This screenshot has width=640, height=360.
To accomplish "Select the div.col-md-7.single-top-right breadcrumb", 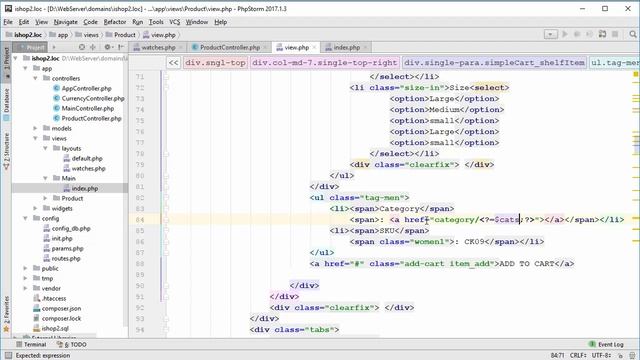I will [325, 63].
